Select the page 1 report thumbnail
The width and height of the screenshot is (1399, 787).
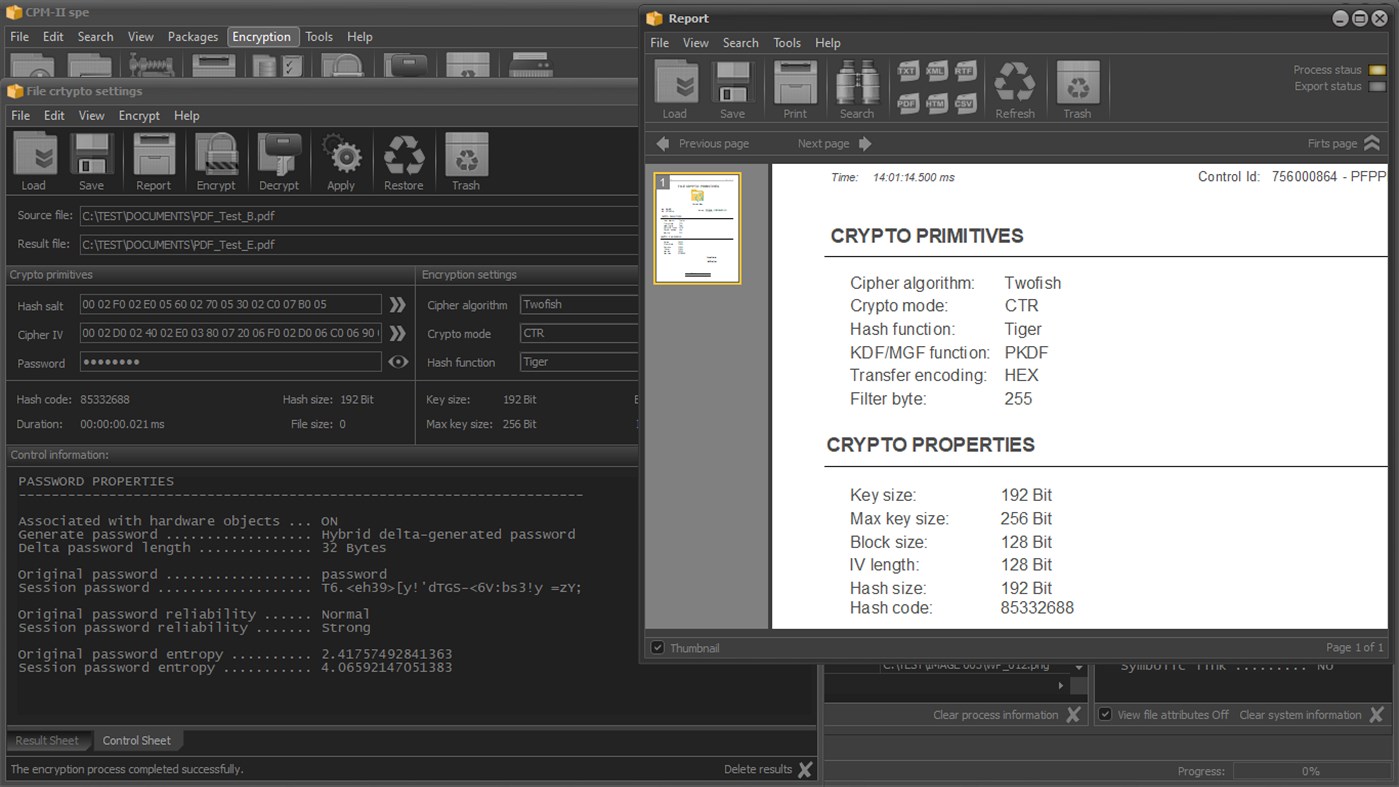pyautogui.click(x=697, y=229)
